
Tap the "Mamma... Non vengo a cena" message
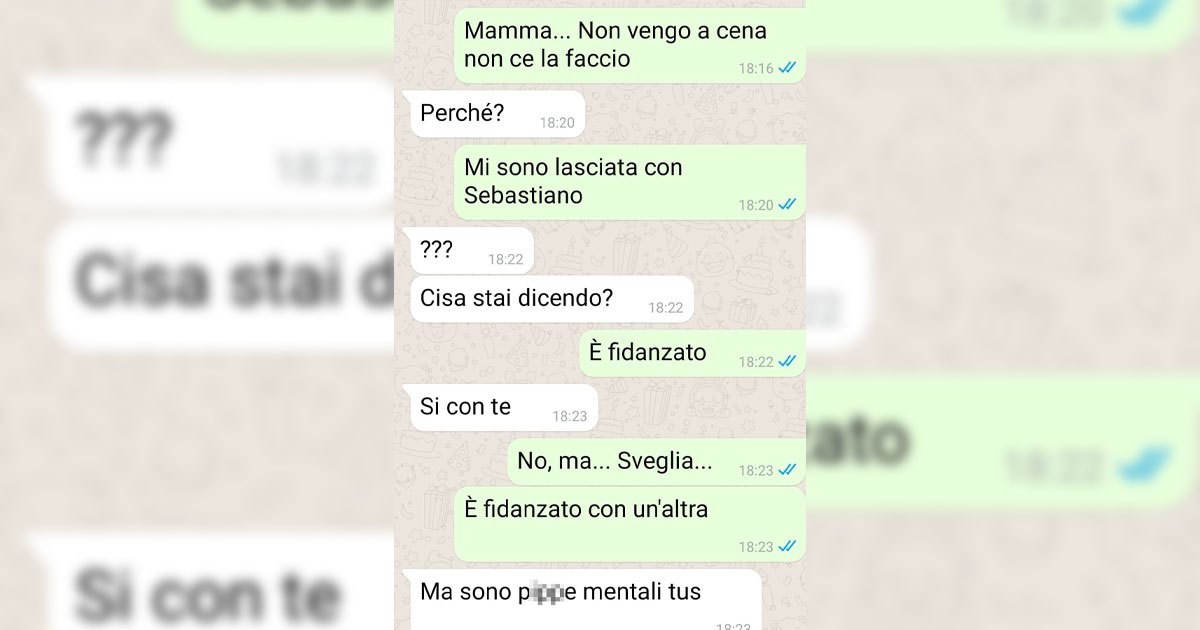(629, 45)
